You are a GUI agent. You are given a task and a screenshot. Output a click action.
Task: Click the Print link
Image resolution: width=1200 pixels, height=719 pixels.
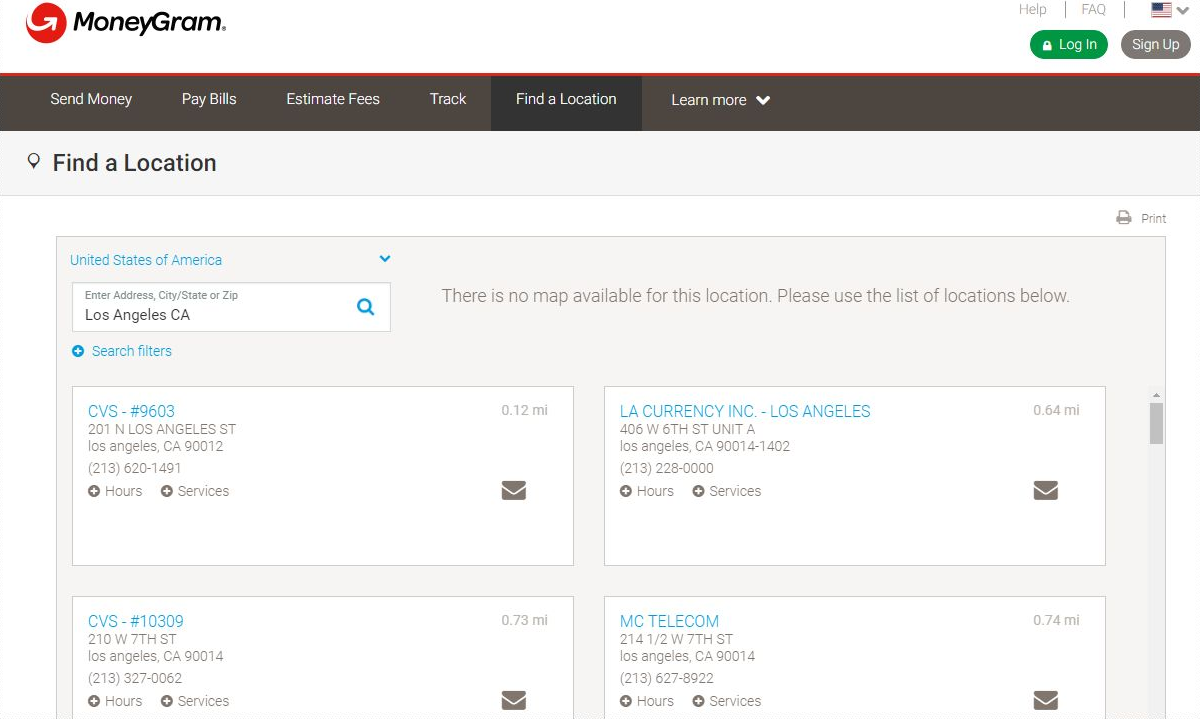pyautogui.click(x=1154, y=219)
